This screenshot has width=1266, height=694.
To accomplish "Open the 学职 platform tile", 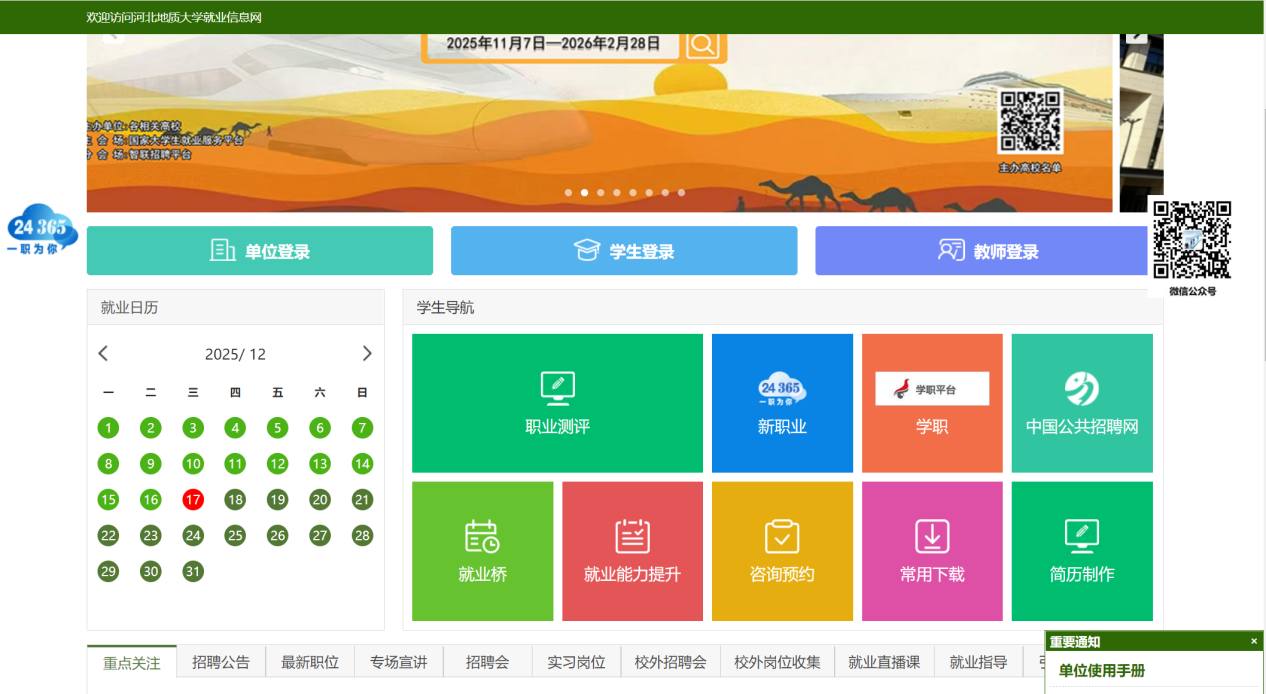I will pyautogui.click(x=932, y=403).
